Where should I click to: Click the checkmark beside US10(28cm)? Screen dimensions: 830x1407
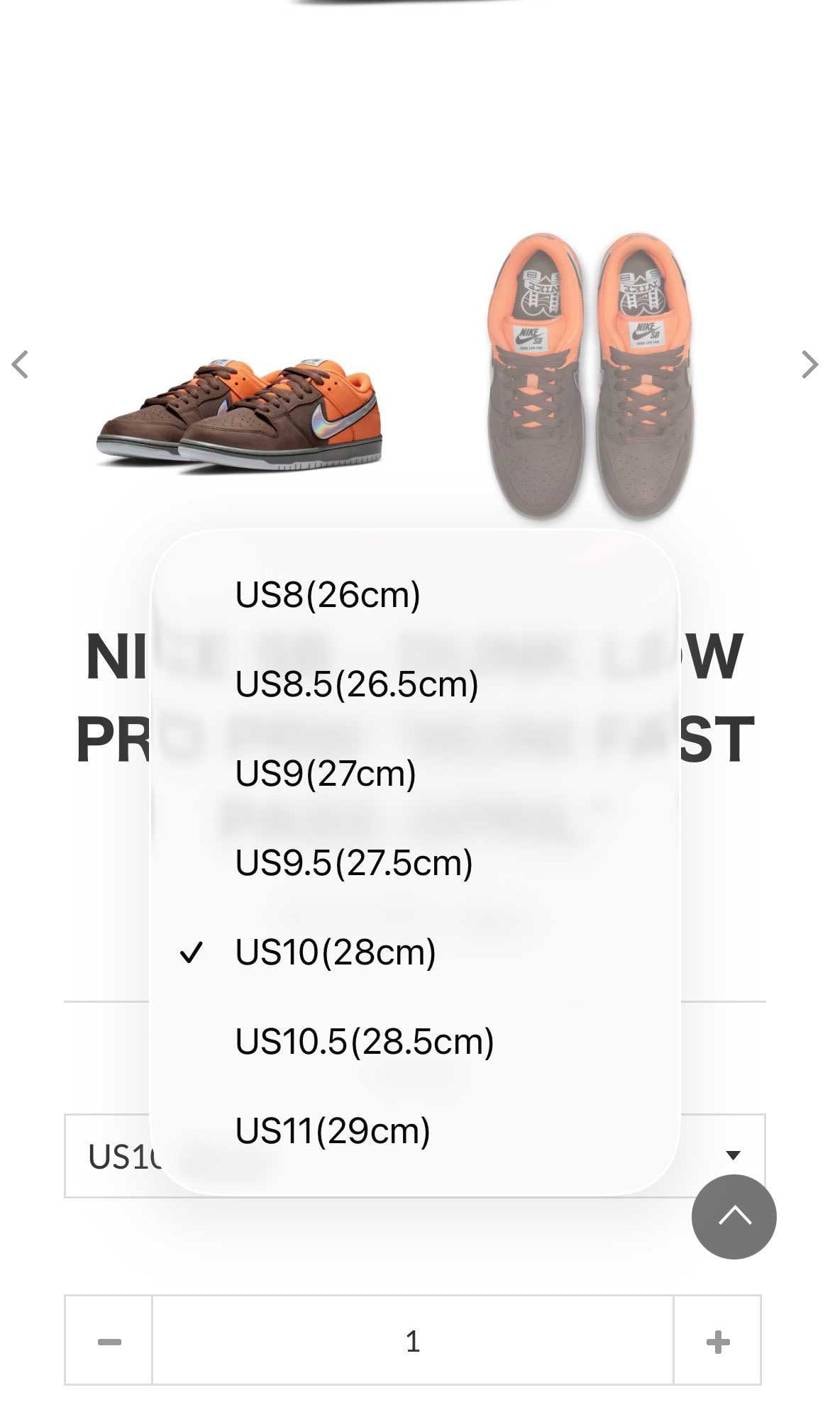click(x=191, y=952)
